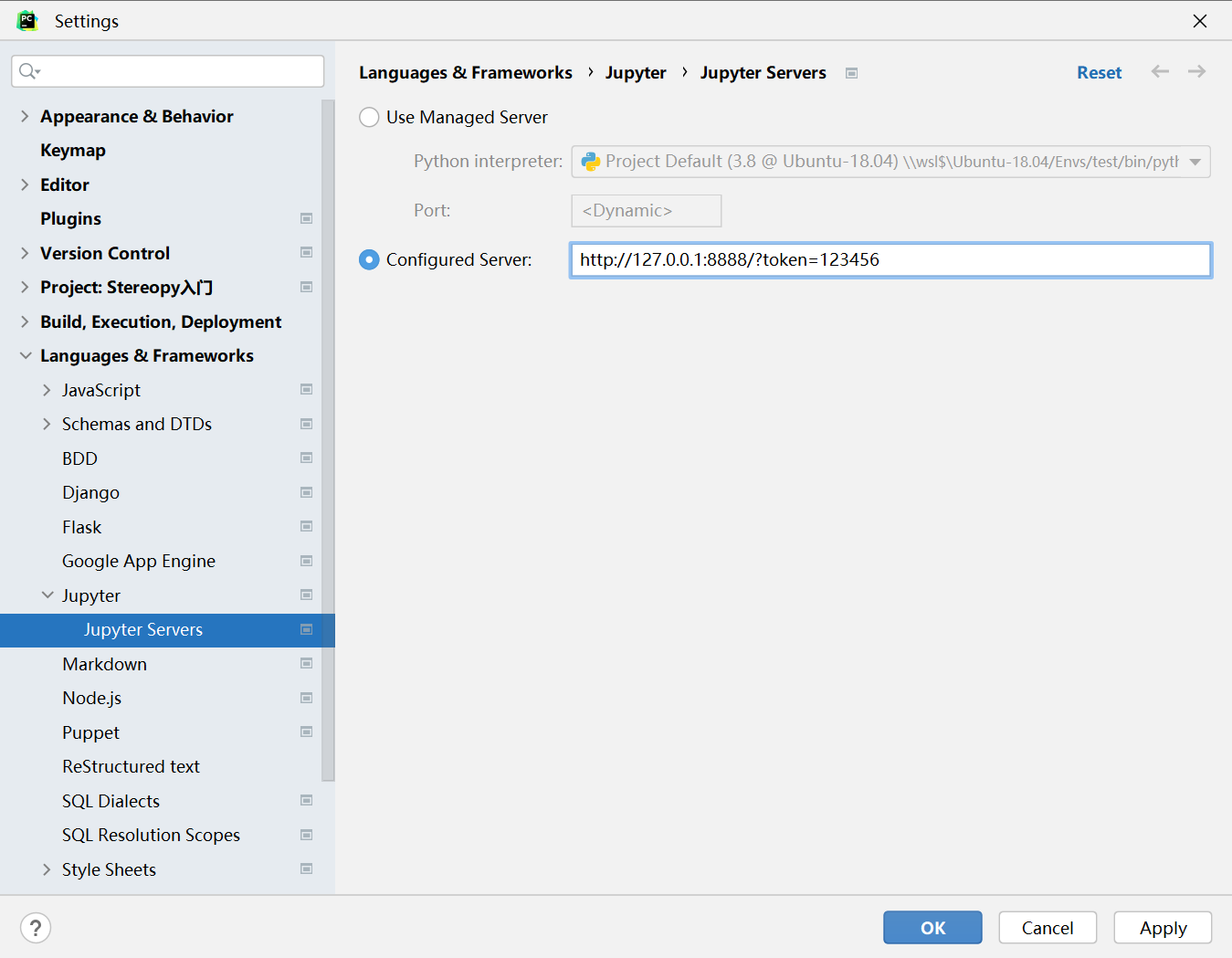The width and height of the screenshot is (1232, 958).
Task: Select Node.js in the settings tree
Action: pyautogui.click(x=91, y=698)
